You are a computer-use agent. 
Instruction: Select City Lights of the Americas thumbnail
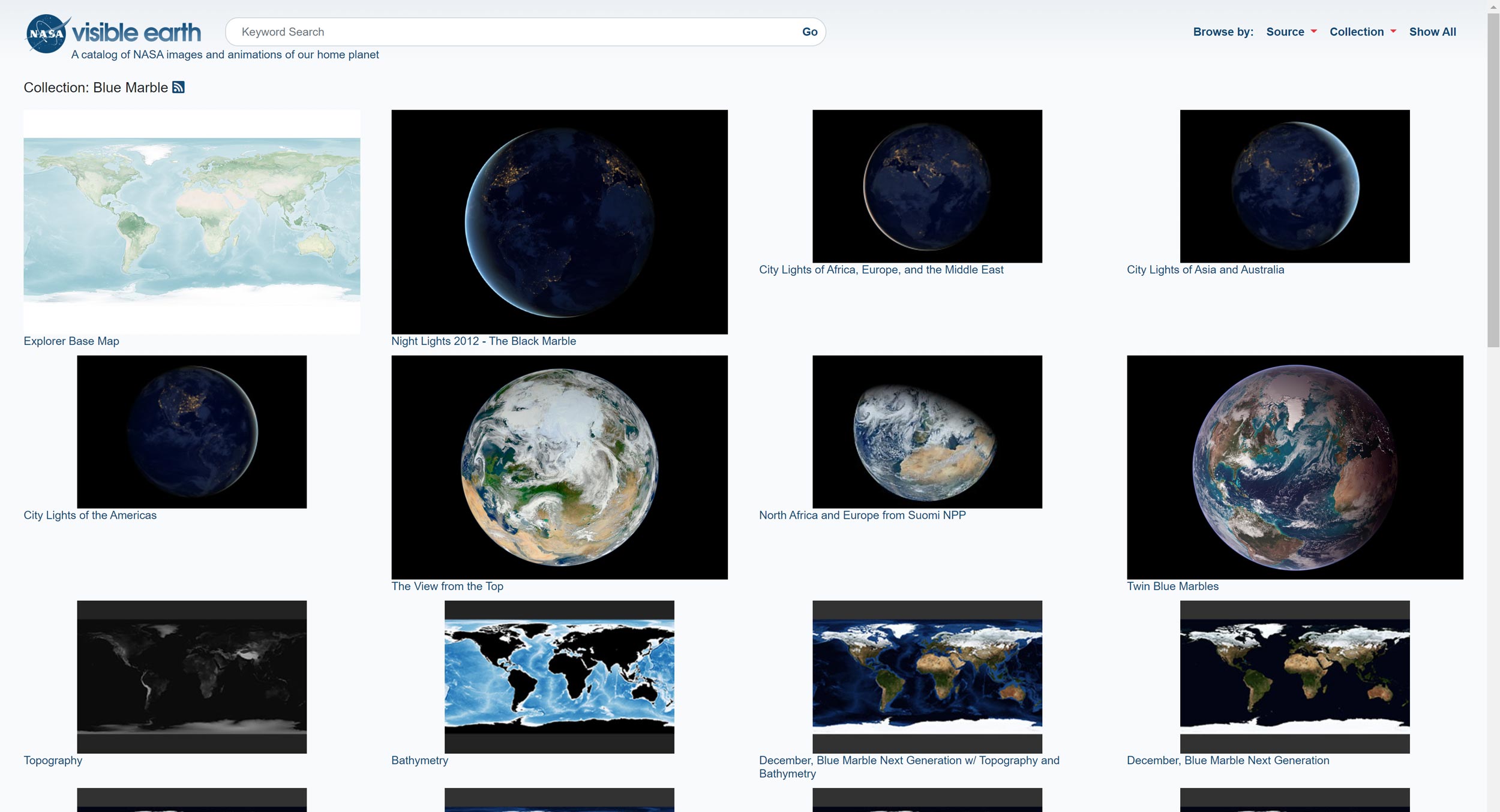click(191, 431)
